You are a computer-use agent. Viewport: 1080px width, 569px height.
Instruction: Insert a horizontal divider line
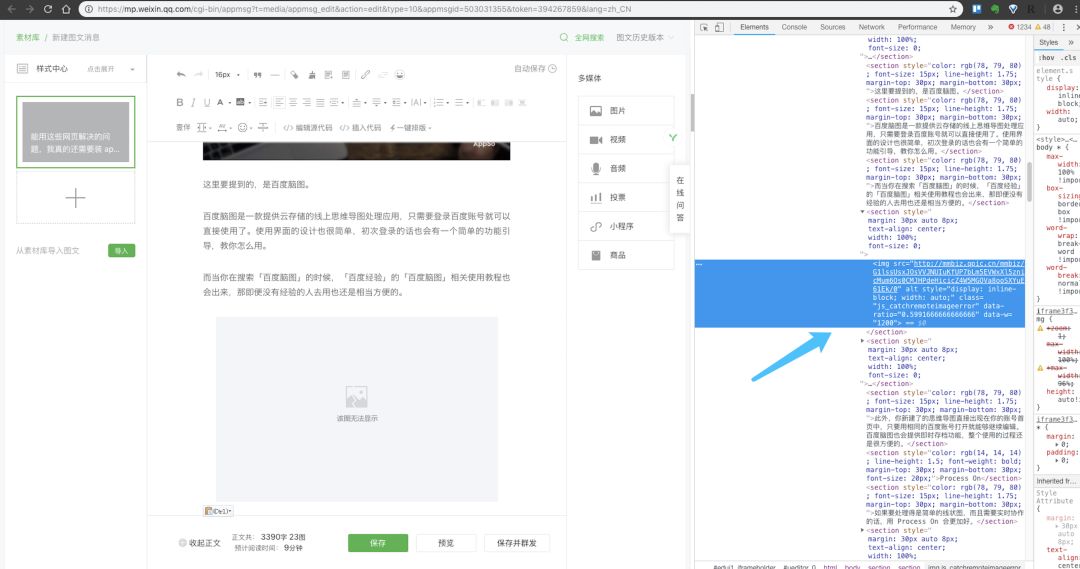point(275,74)
